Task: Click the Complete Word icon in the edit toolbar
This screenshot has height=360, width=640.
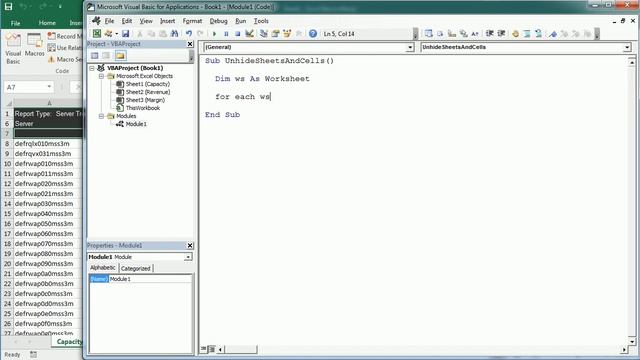Action: click(x=475, y=34)
